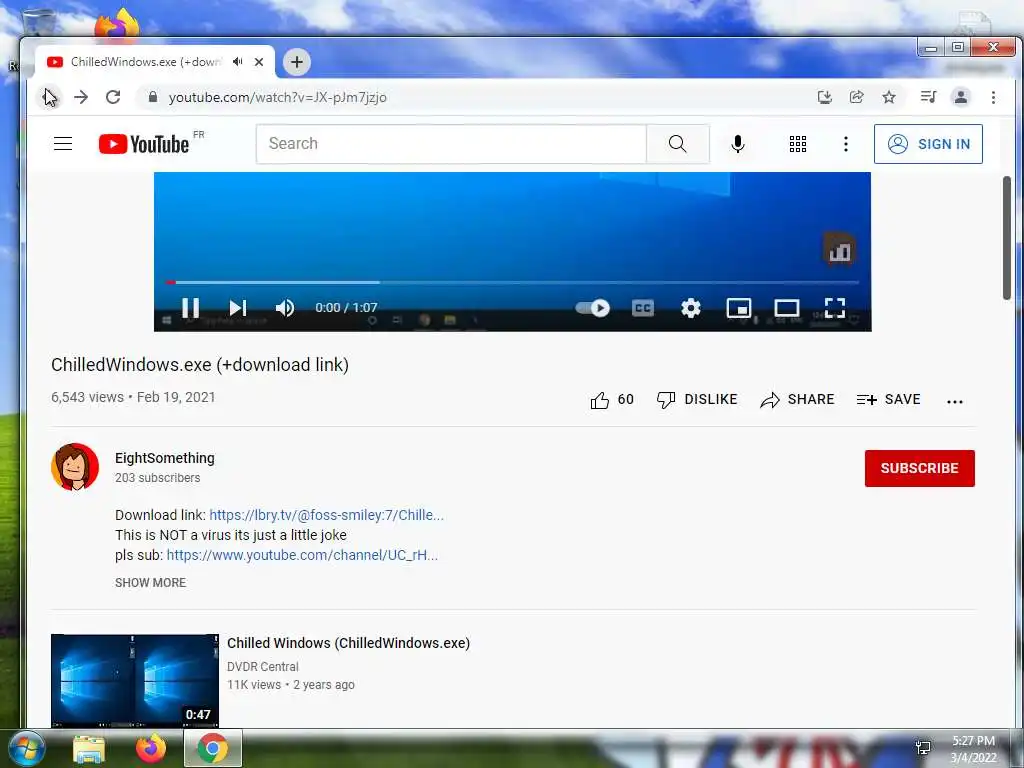Open the Chilled Windows (ChilledWindows.exe) title
Image resolution: width=1024 pixels, height=768 pixels.
(x=348, y=643)
